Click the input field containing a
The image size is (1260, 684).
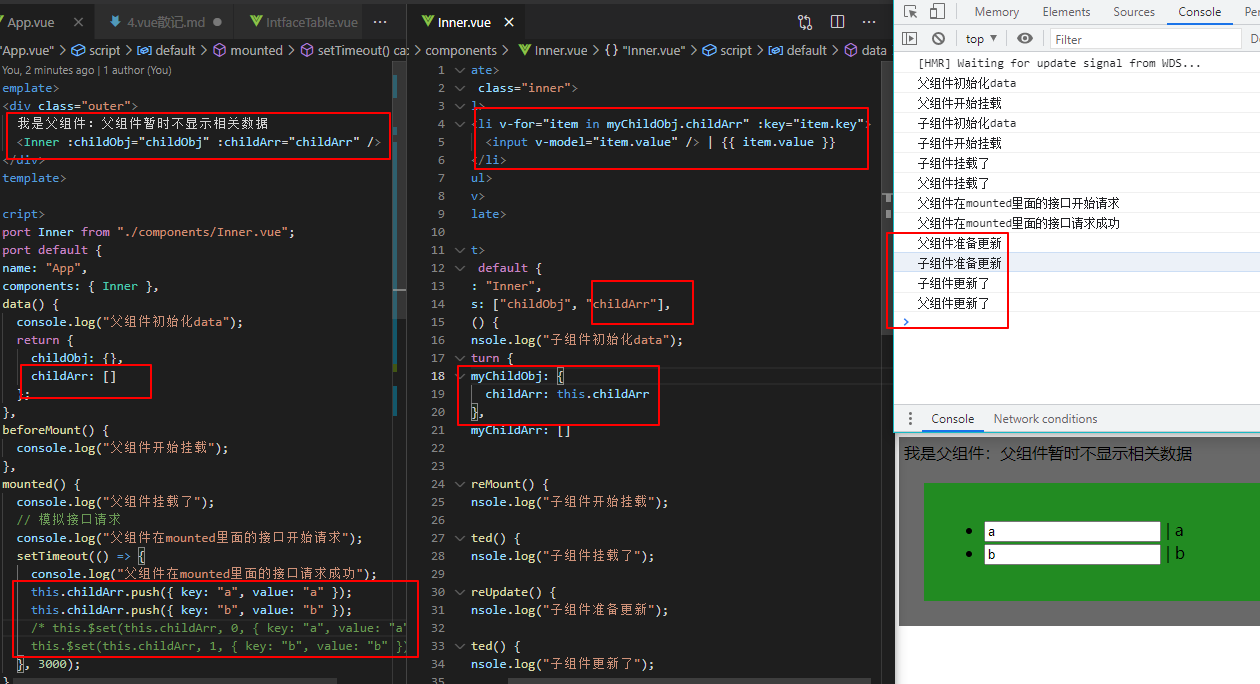click(1072, 532)
